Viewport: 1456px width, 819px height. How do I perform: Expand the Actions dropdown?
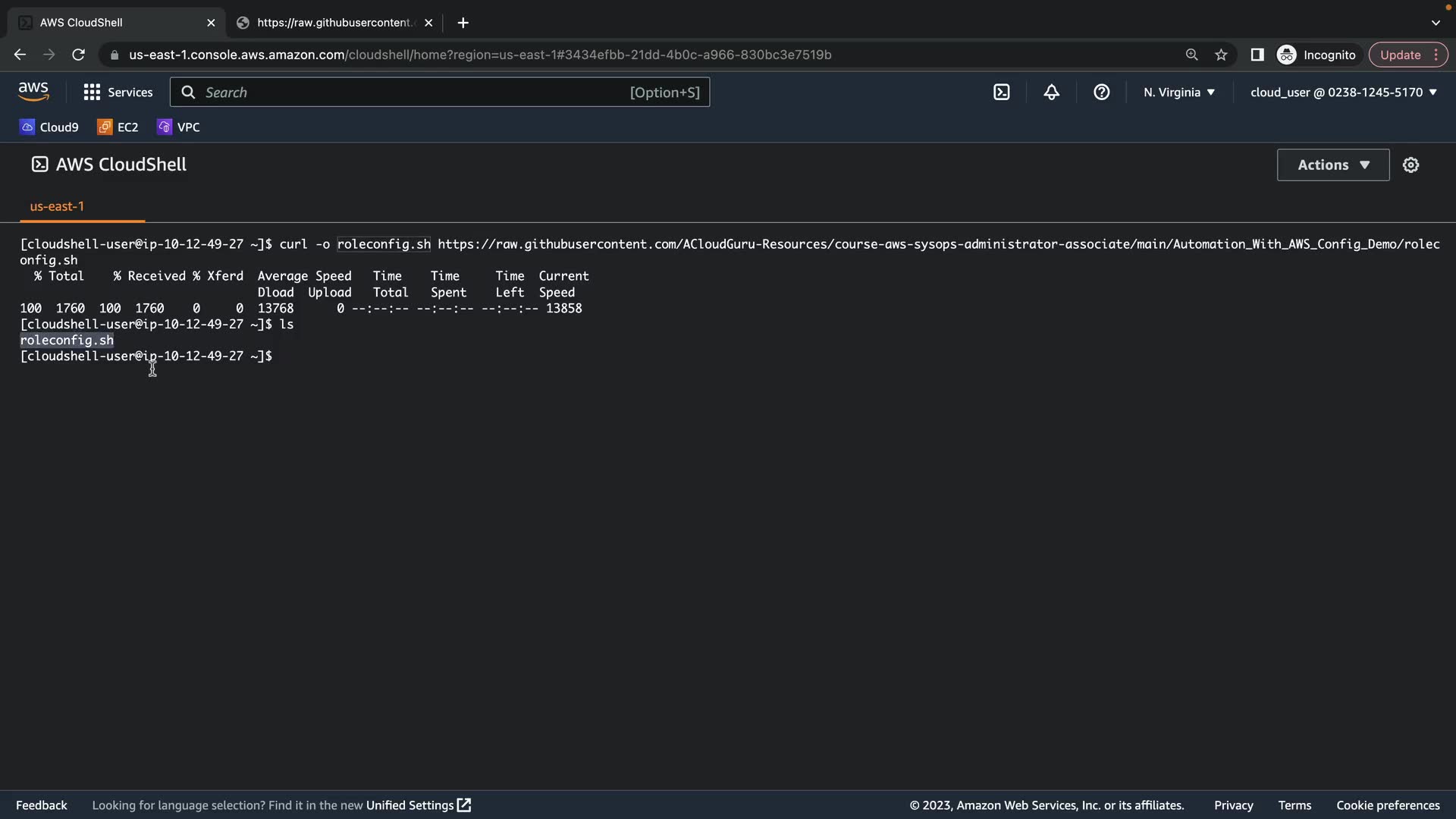pyautogui.click(x=1332, y=165)
